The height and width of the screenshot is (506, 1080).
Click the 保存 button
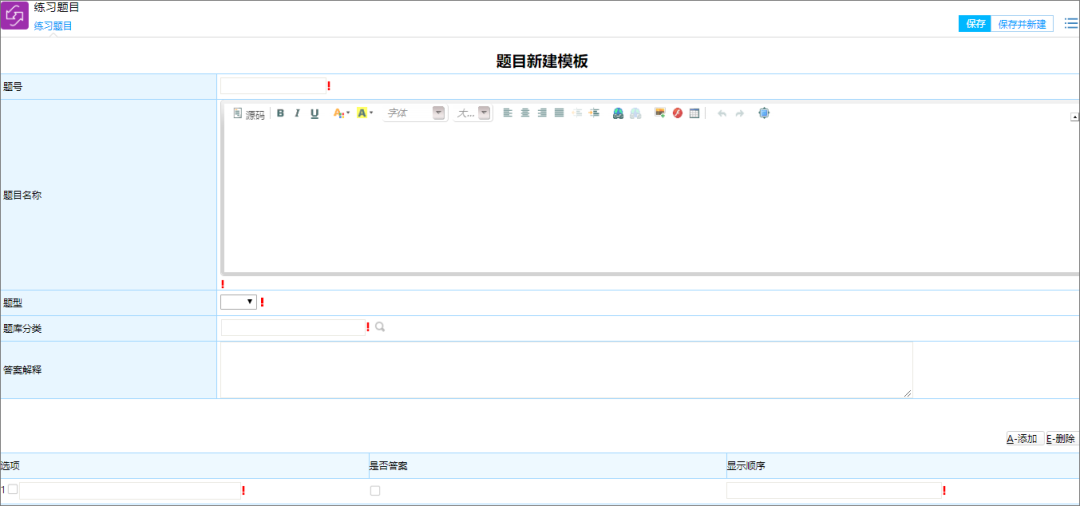pos(975,24)
